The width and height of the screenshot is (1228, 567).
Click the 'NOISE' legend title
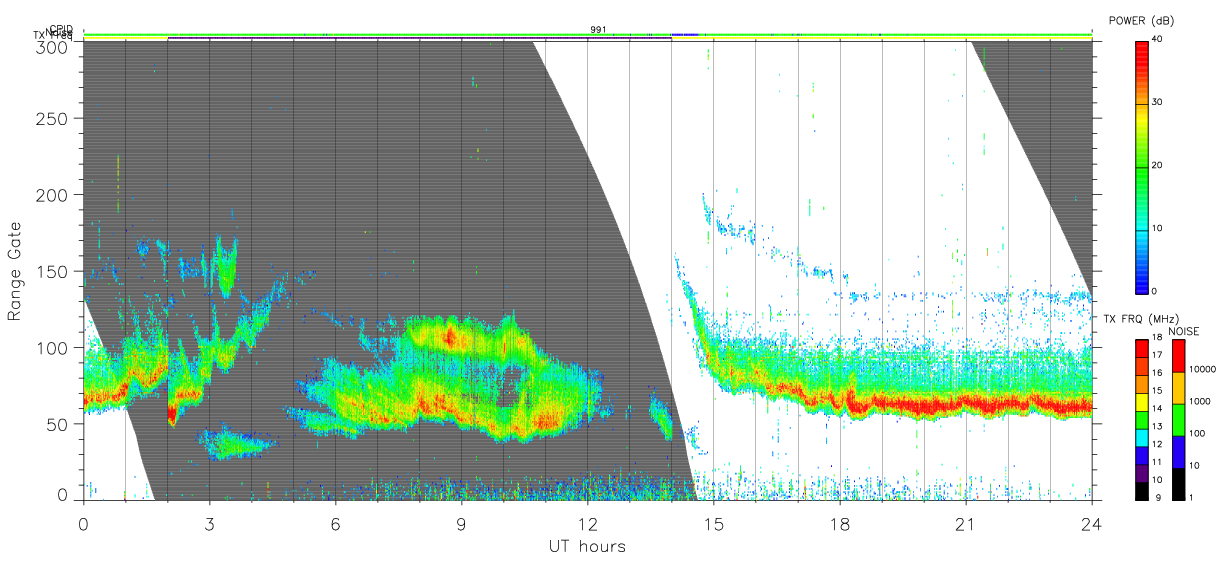(1184, 331)
